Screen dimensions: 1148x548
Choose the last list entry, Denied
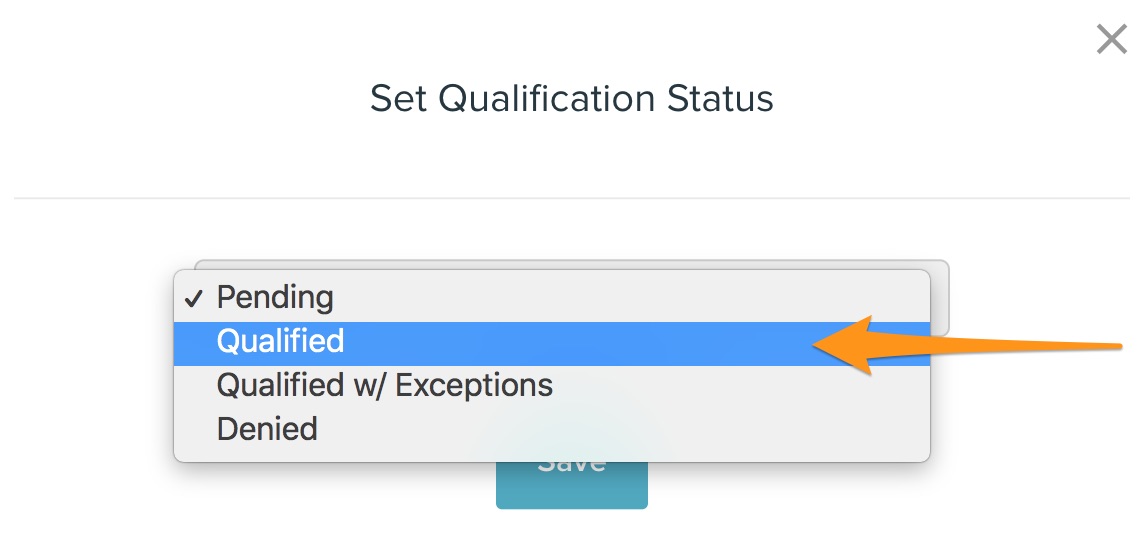click(x=267, y=430)
